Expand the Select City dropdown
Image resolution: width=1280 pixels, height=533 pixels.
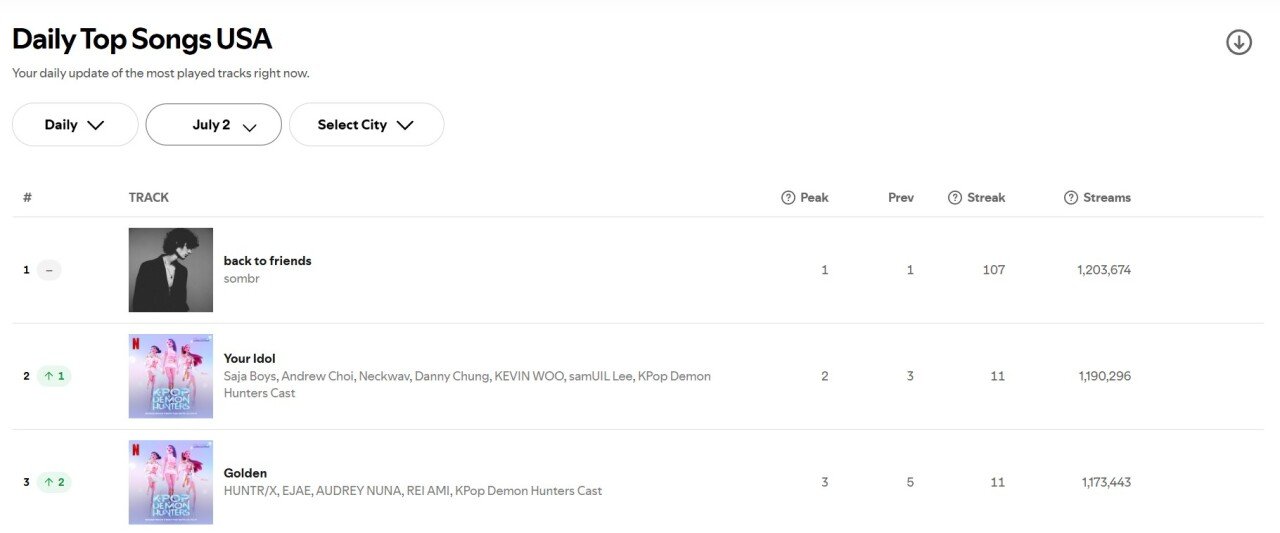point(366,125)
